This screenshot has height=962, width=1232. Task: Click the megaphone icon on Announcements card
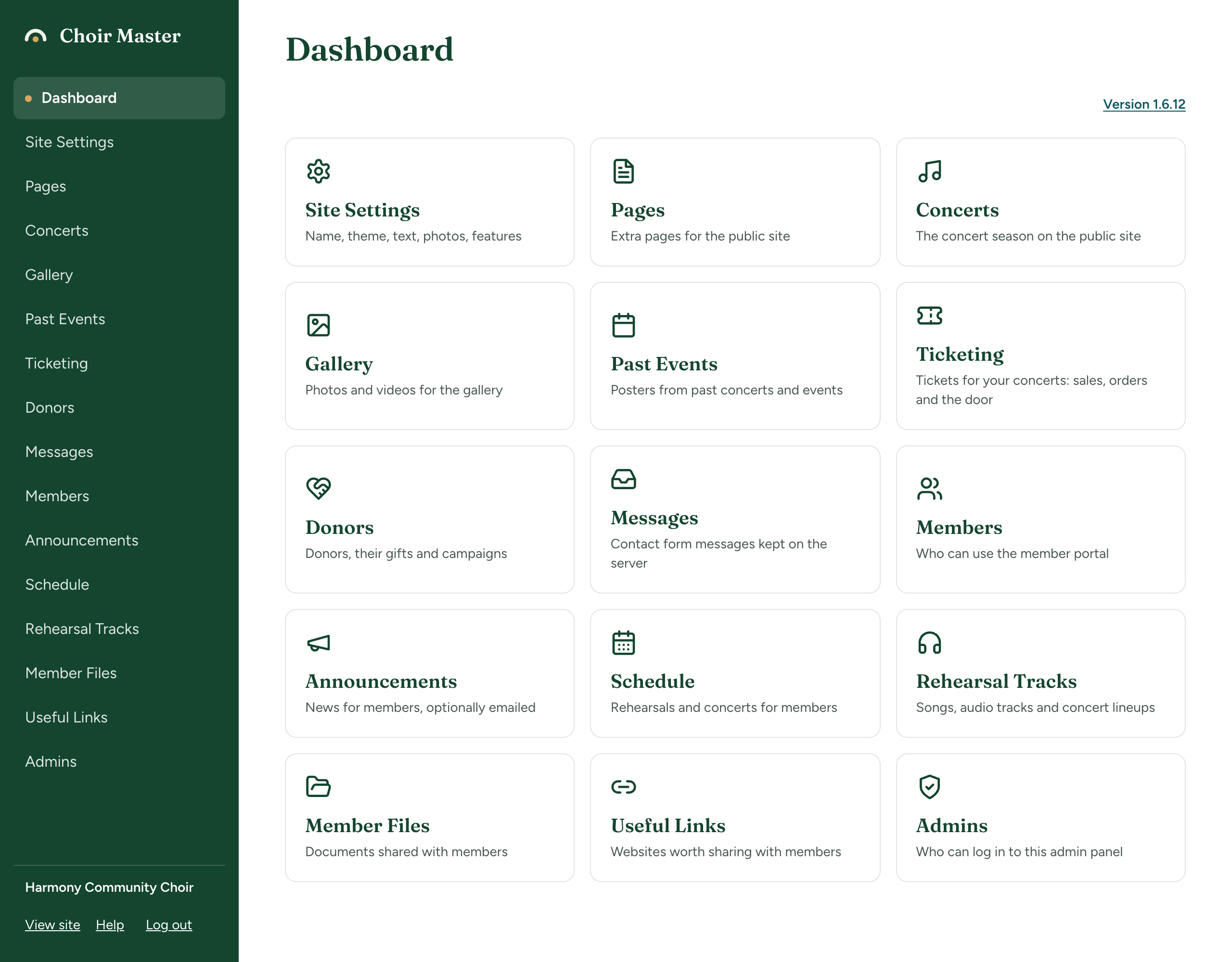pos(318,643)
